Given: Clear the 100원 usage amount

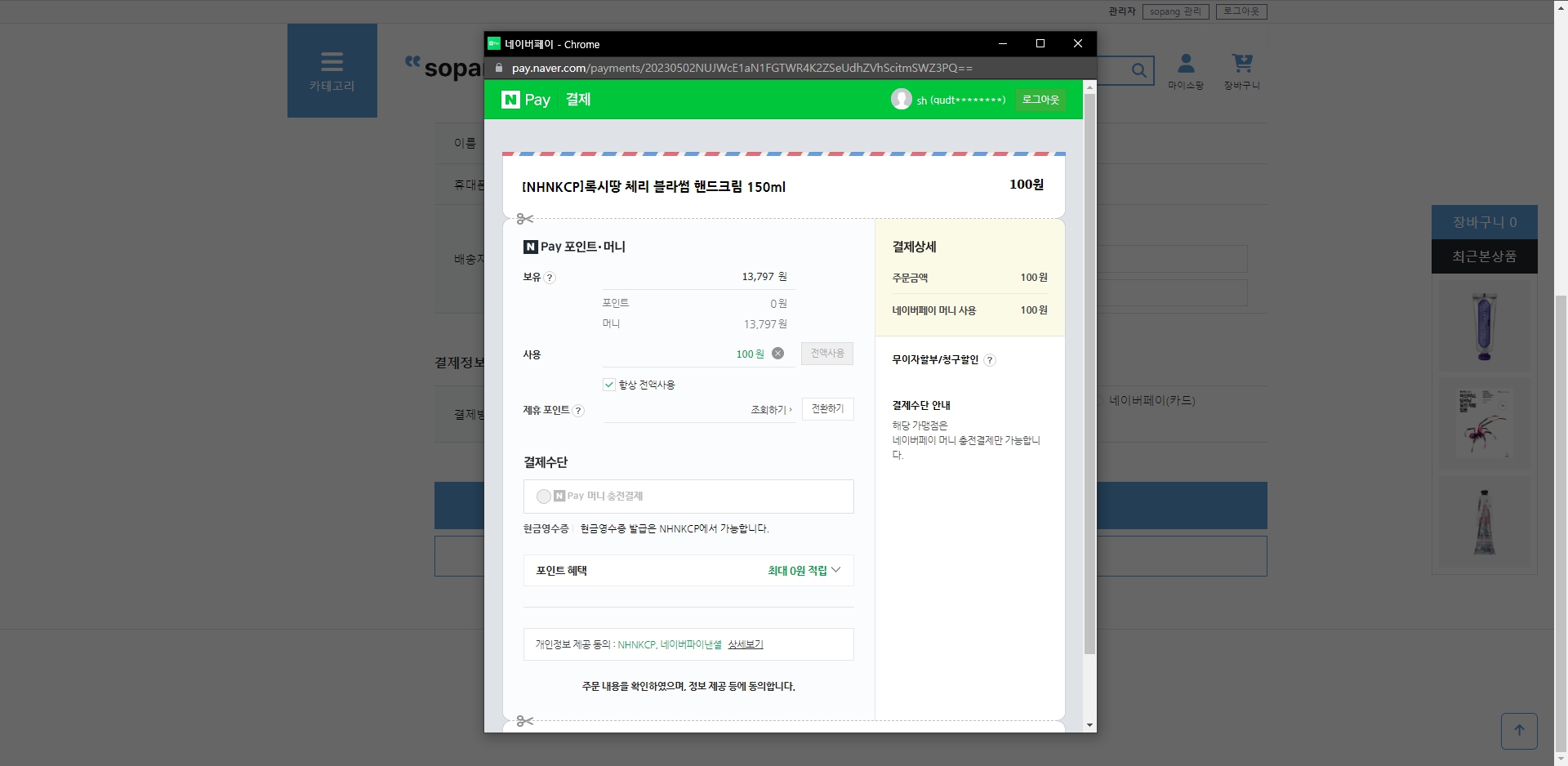Looking at the screenshot, I should point(777,354).
